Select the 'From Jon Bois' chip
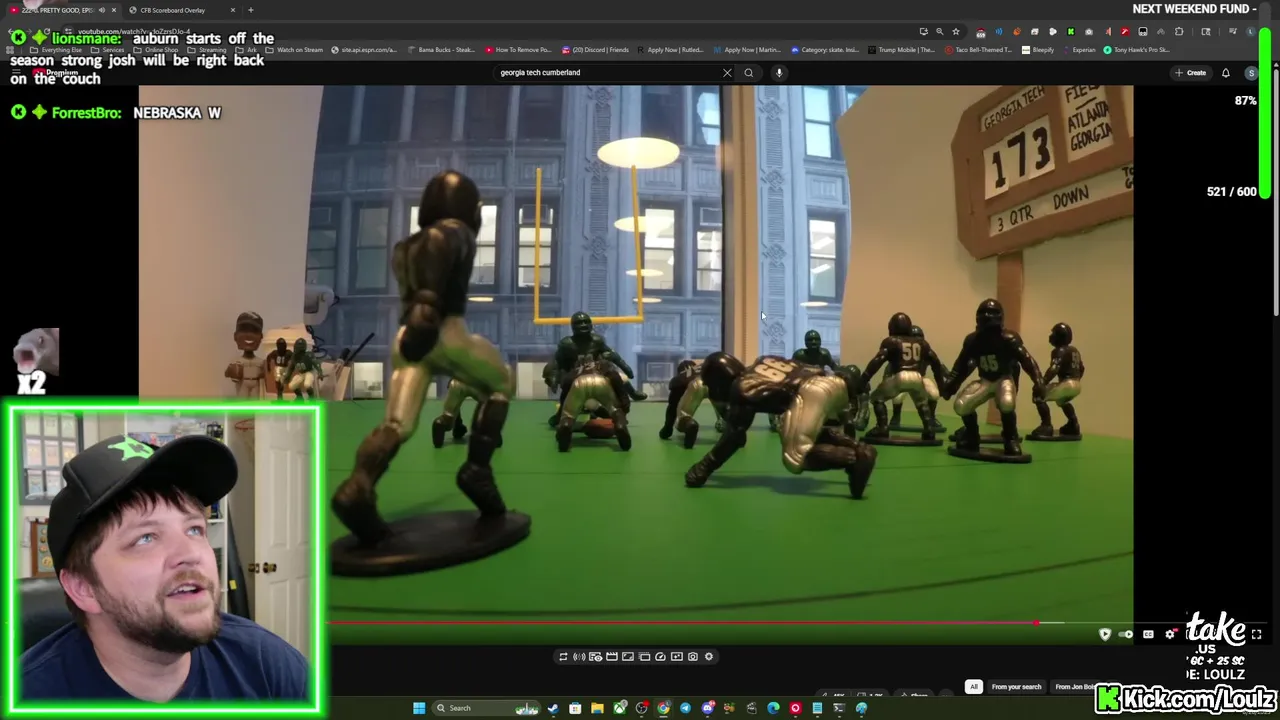This screenshot has width=1280, height=720. point(1075,687)
